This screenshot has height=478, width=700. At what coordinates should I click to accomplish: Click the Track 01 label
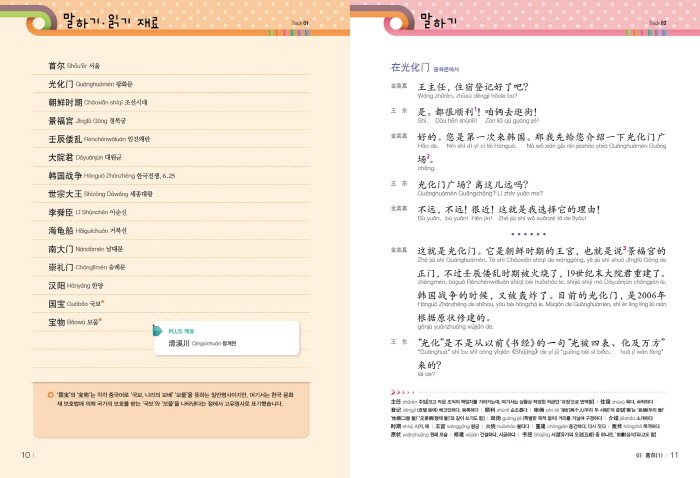300,21
